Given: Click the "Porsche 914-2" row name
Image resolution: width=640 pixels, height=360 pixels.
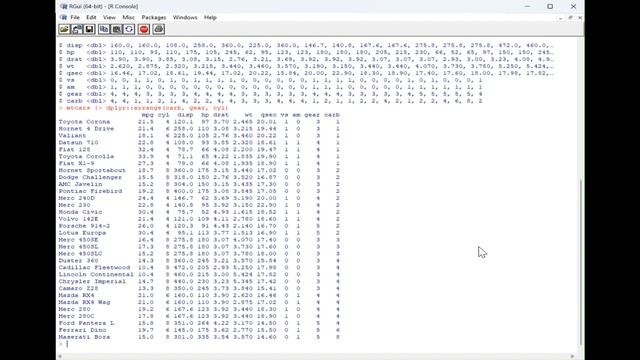Looking at the screenshot, I should click(x=84, y=226).
